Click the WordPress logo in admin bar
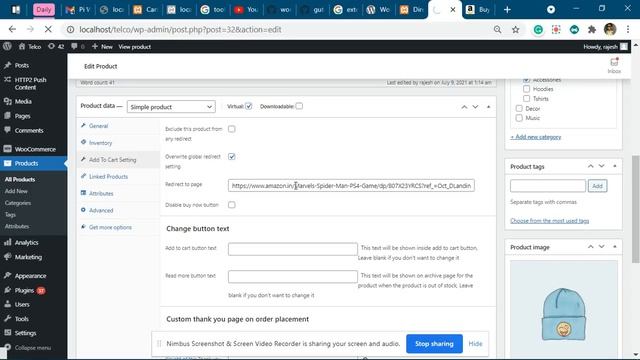 point(7,47)
